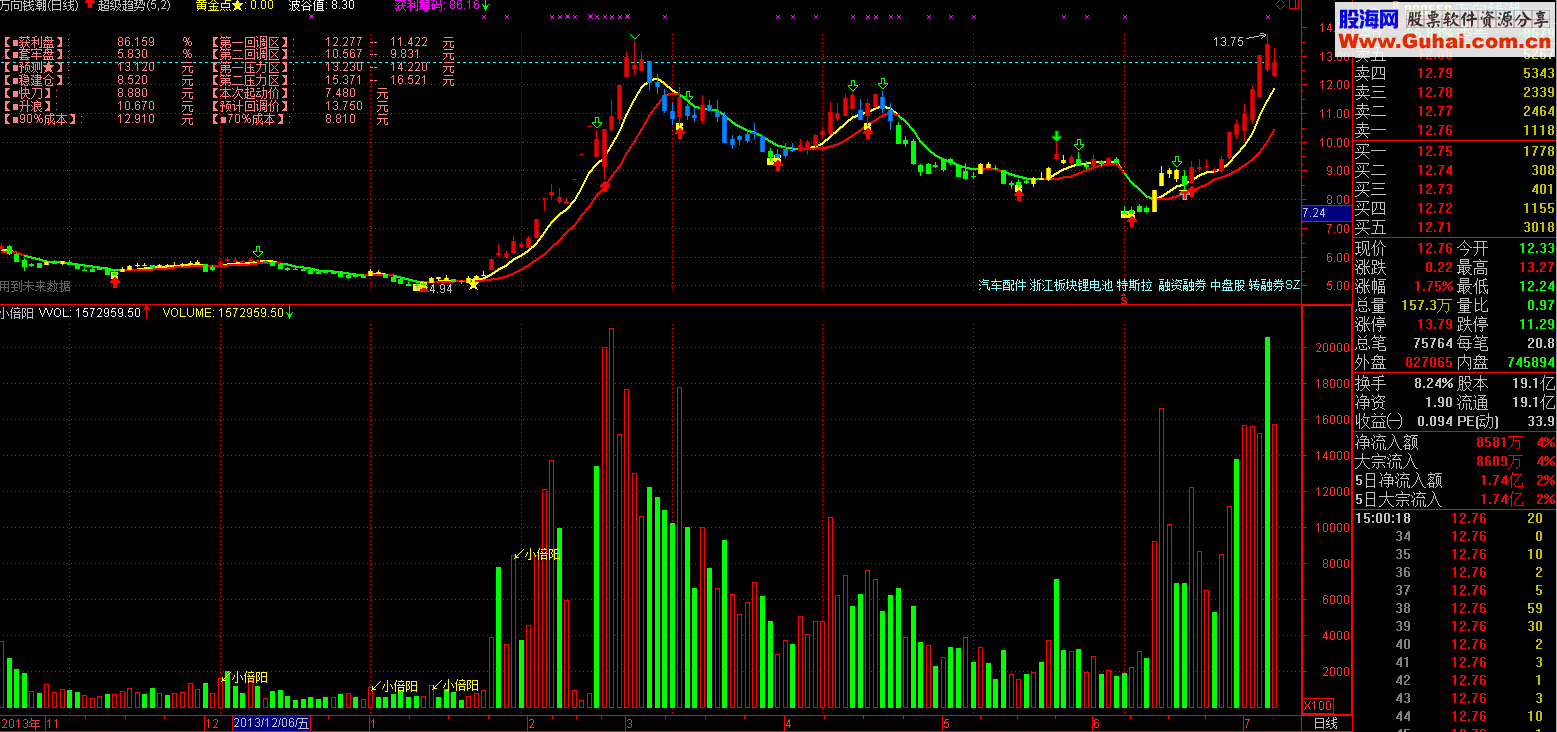Open the 汽车配件 sector tag
Image resolution: width=1557 pixels, height=732 pixels.
1002,285
